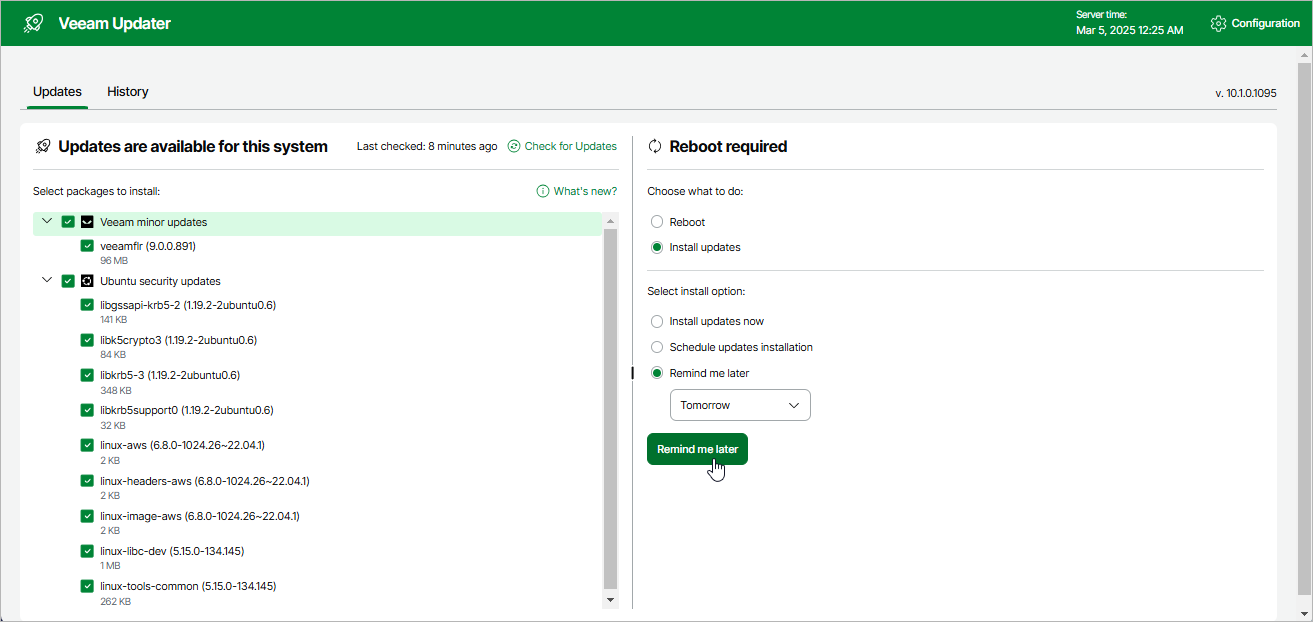Select the Reboot radio option
The width and height of the screenshot is (1313, 622).
click(x=657, y=222)
